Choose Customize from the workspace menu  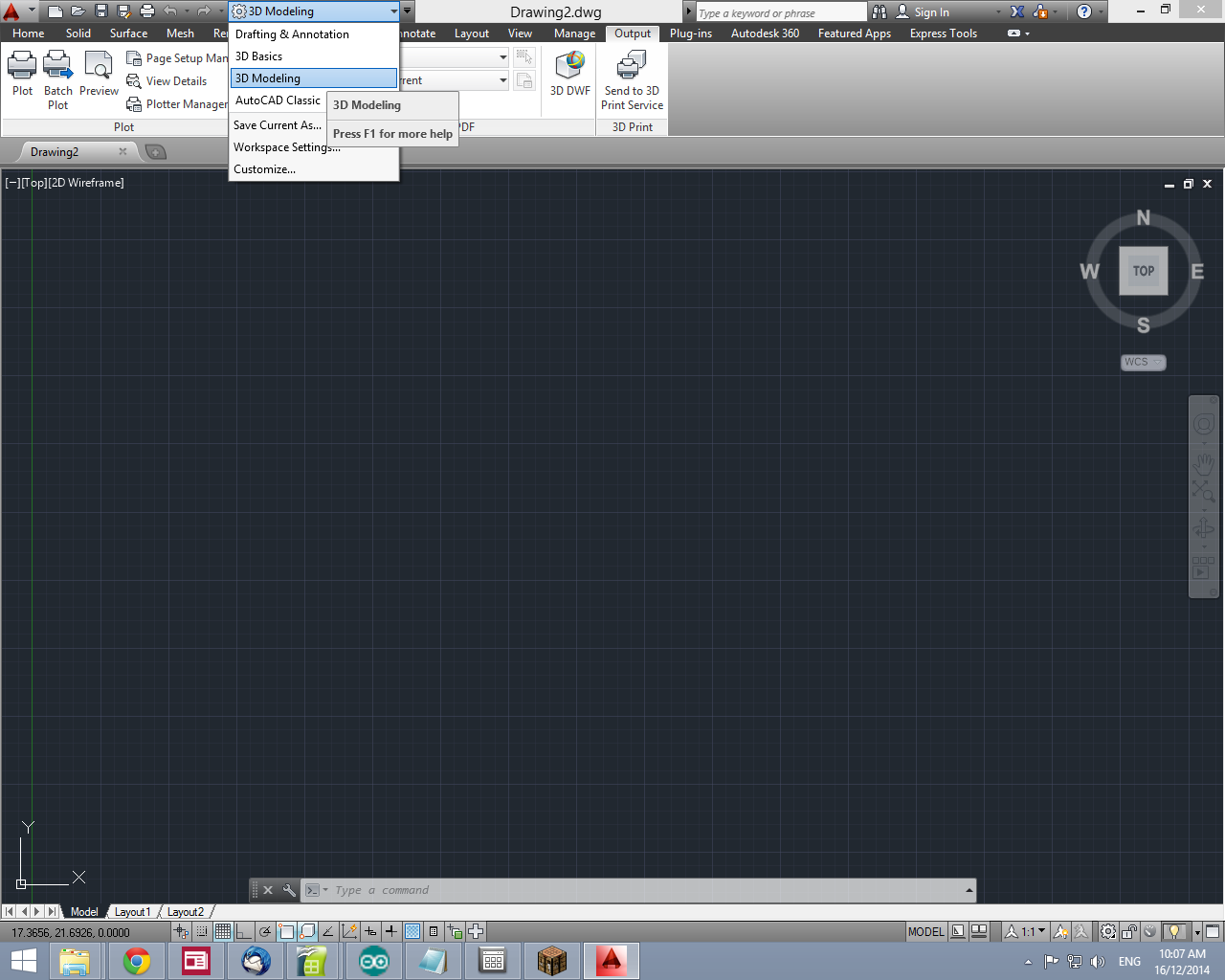point(264,169)
